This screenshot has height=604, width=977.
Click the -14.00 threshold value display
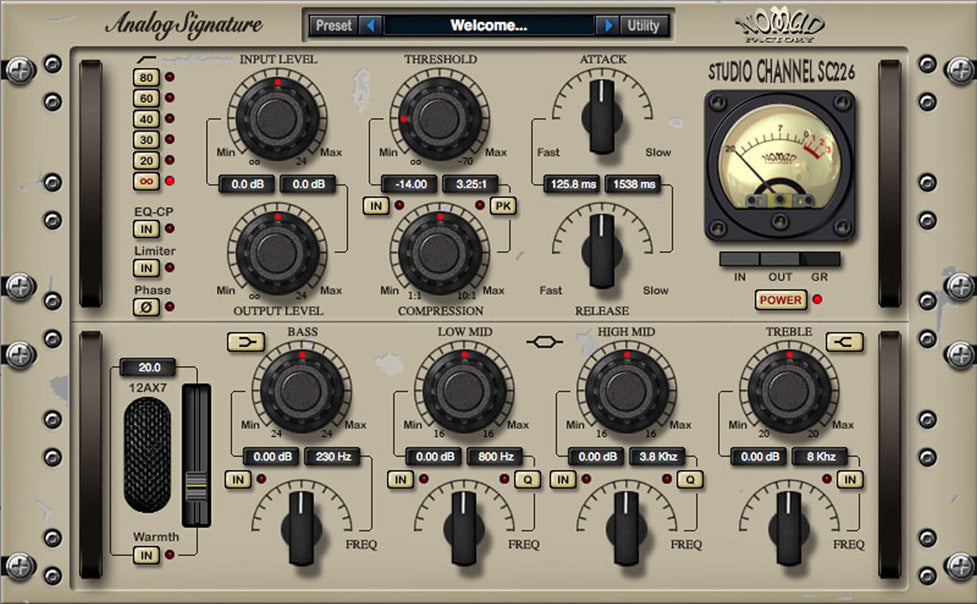point(411,184)
